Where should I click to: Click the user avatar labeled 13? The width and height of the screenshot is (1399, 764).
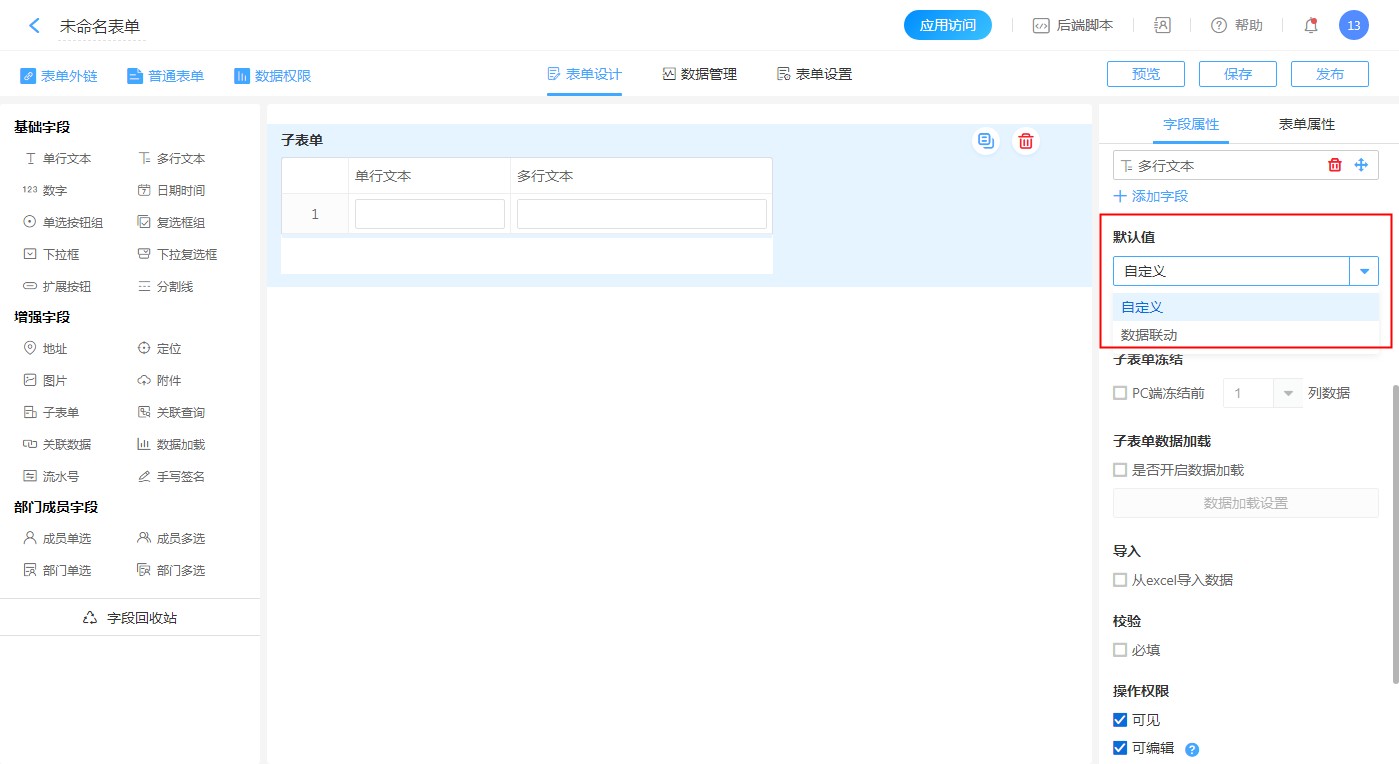coord(1353,26)
